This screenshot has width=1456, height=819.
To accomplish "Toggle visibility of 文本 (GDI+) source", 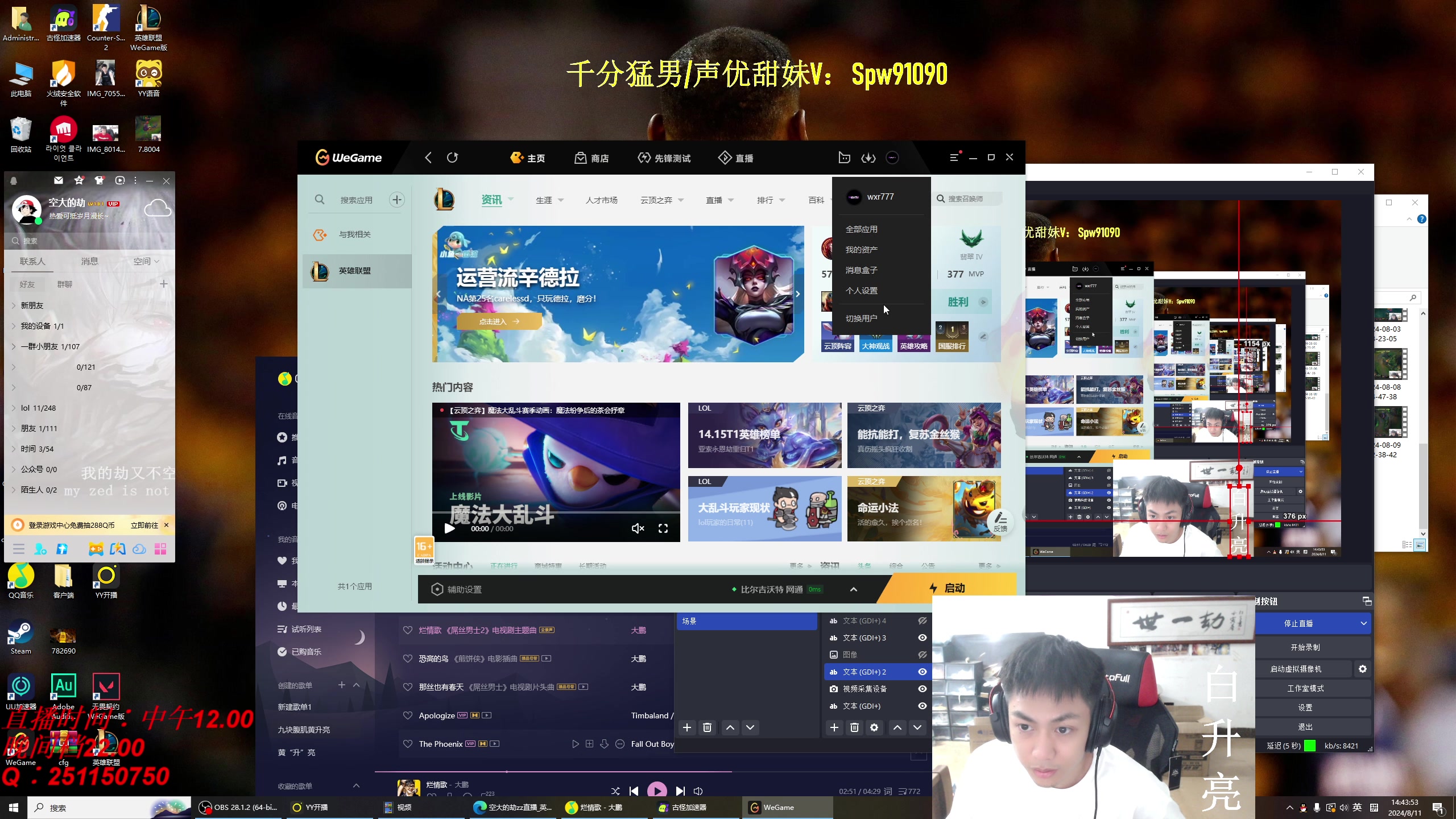I will (923, 706).
